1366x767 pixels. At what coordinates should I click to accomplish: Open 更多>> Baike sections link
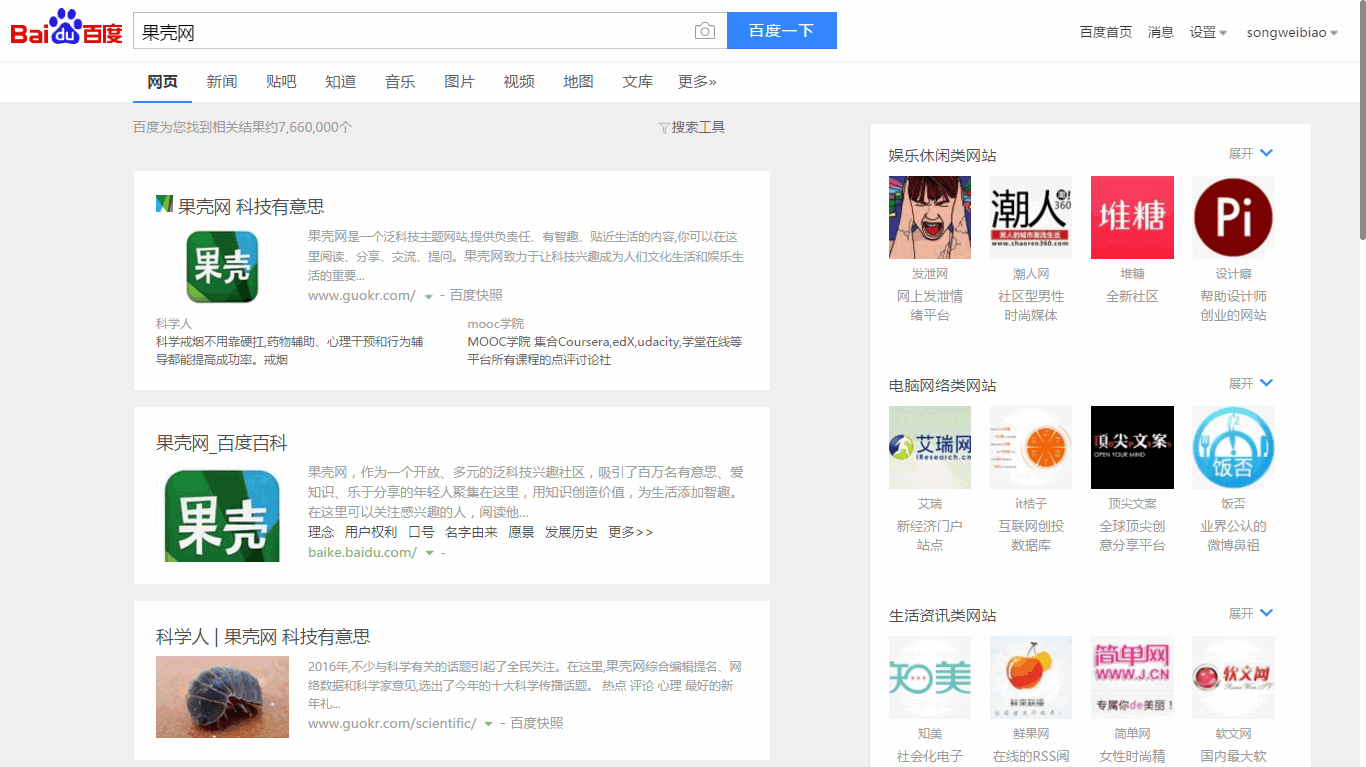point(630,532)
